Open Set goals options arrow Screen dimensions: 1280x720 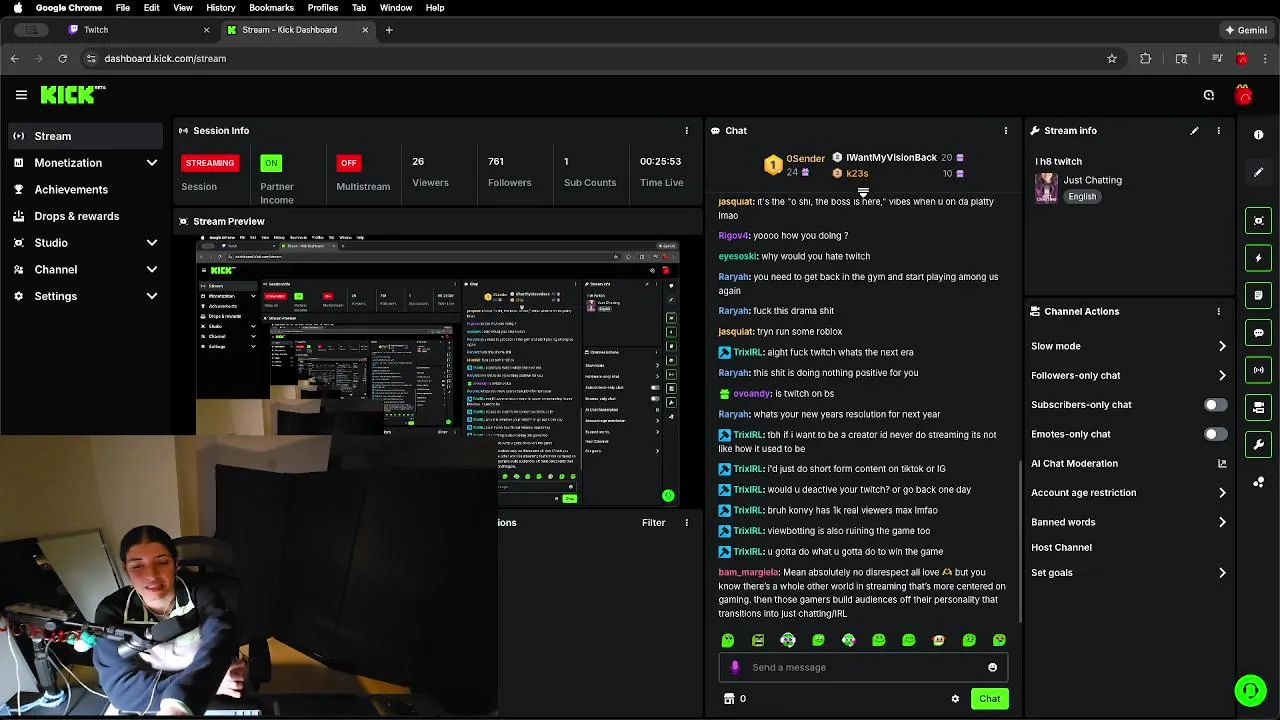click(1222, 573)
